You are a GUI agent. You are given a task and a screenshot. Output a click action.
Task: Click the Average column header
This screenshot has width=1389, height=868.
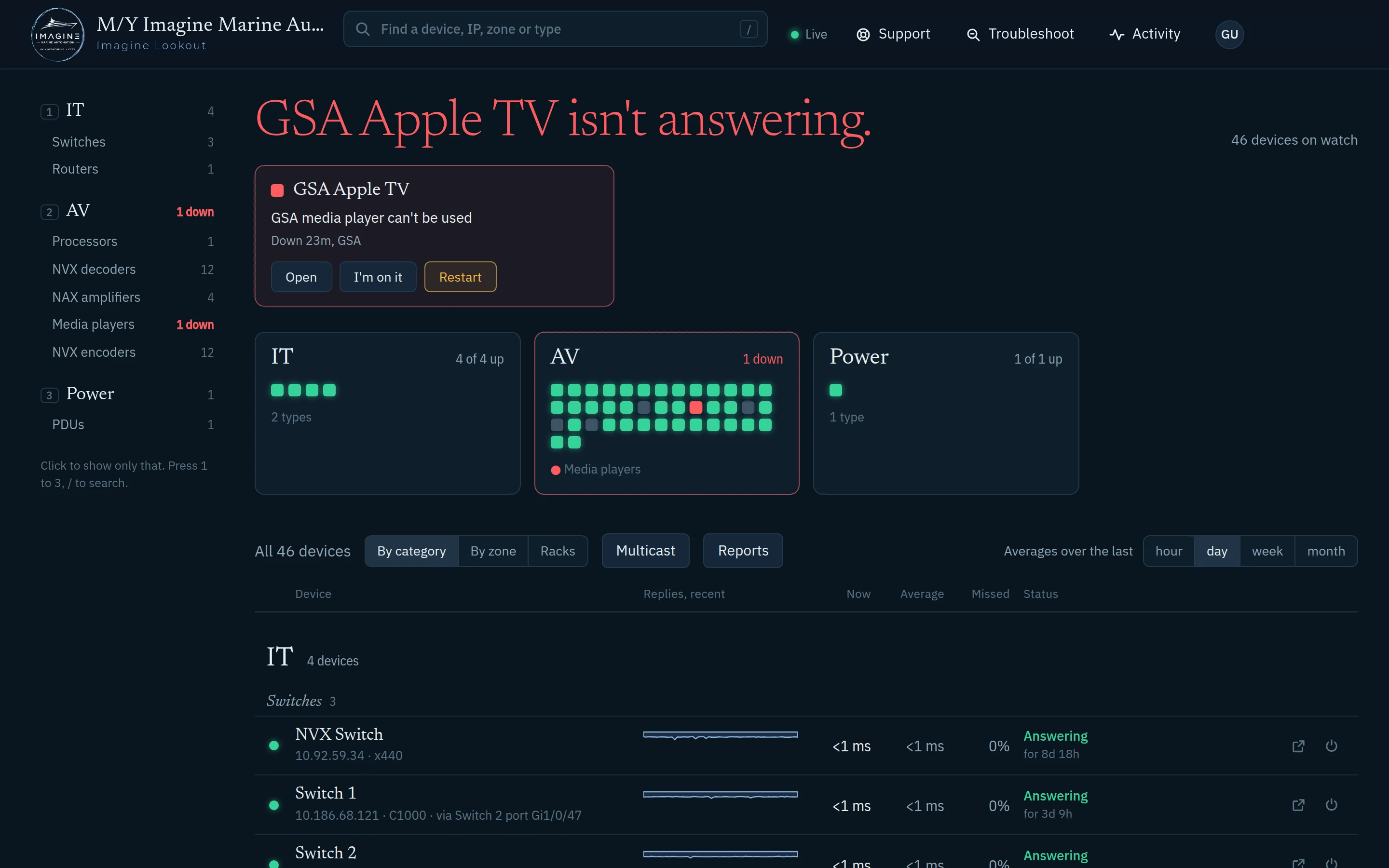pos(922,594)
